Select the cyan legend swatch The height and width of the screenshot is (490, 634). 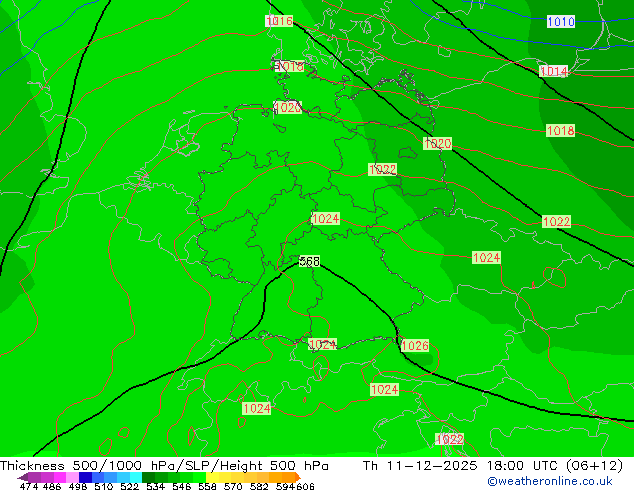click(x=136, y=477)
